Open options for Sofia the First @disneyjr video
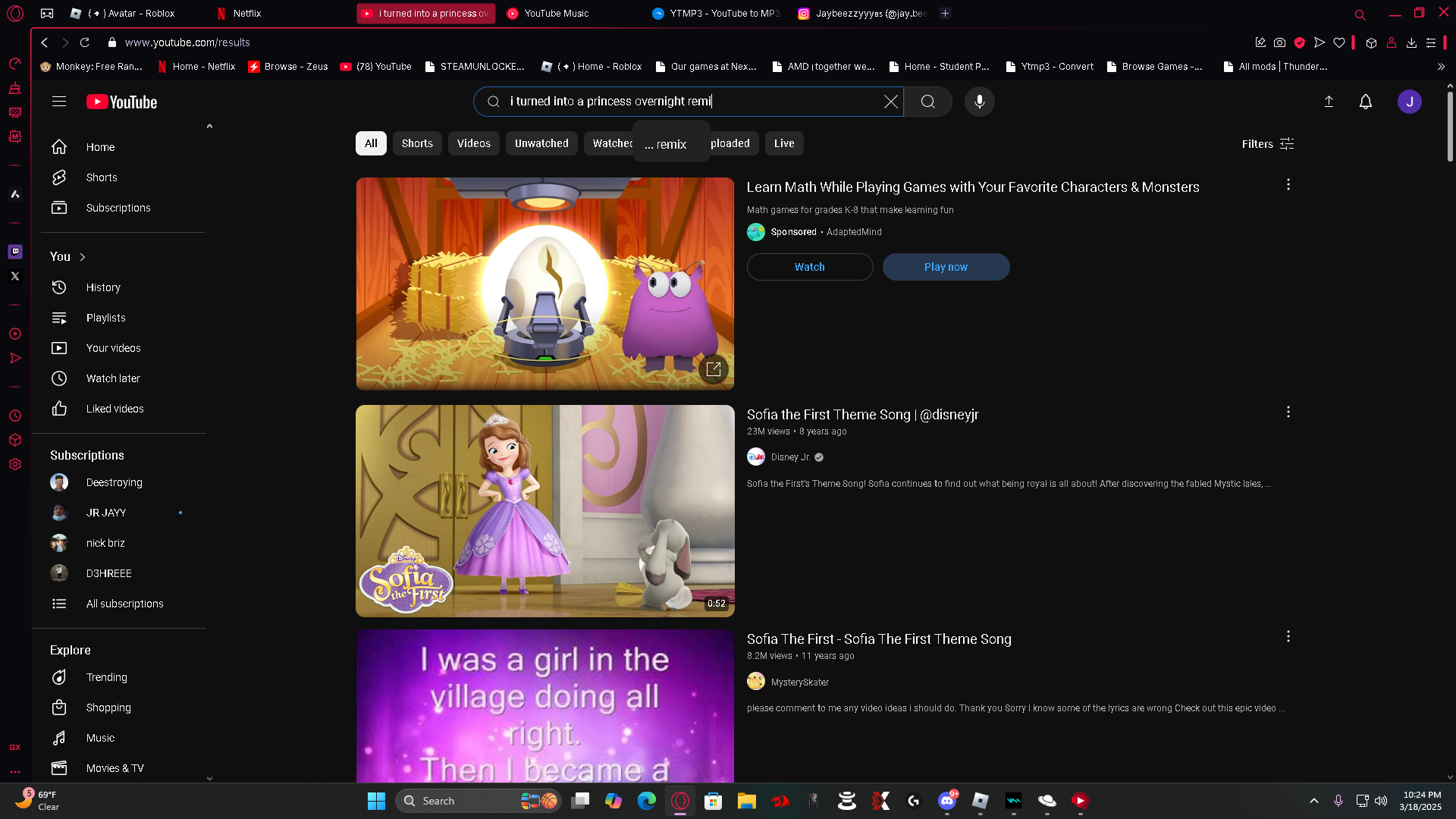This screenshot has width=1456, height=819. click(x=1288, y=413)
